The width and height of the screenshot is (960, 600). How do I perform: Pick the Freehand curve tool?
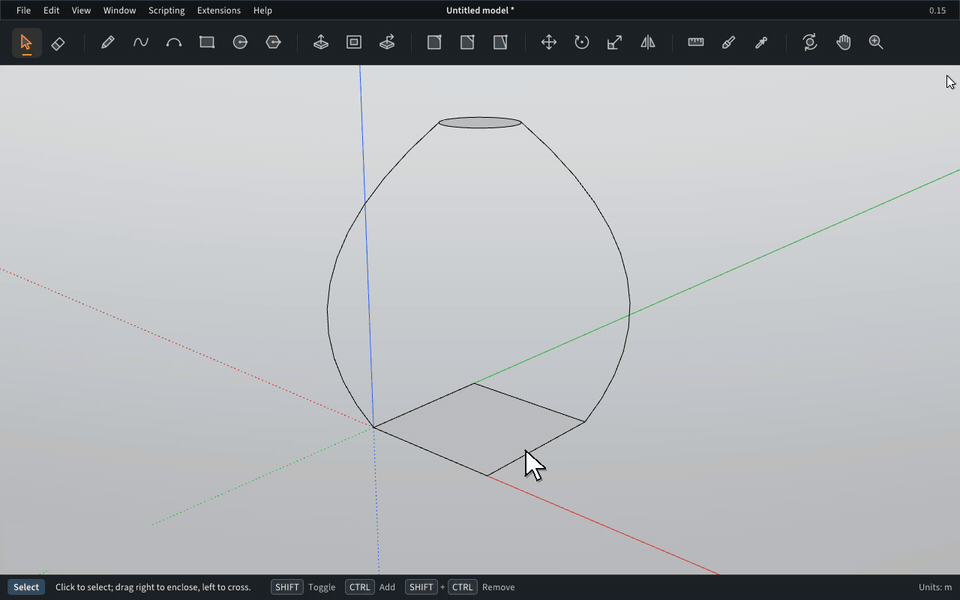coord(141,42)
